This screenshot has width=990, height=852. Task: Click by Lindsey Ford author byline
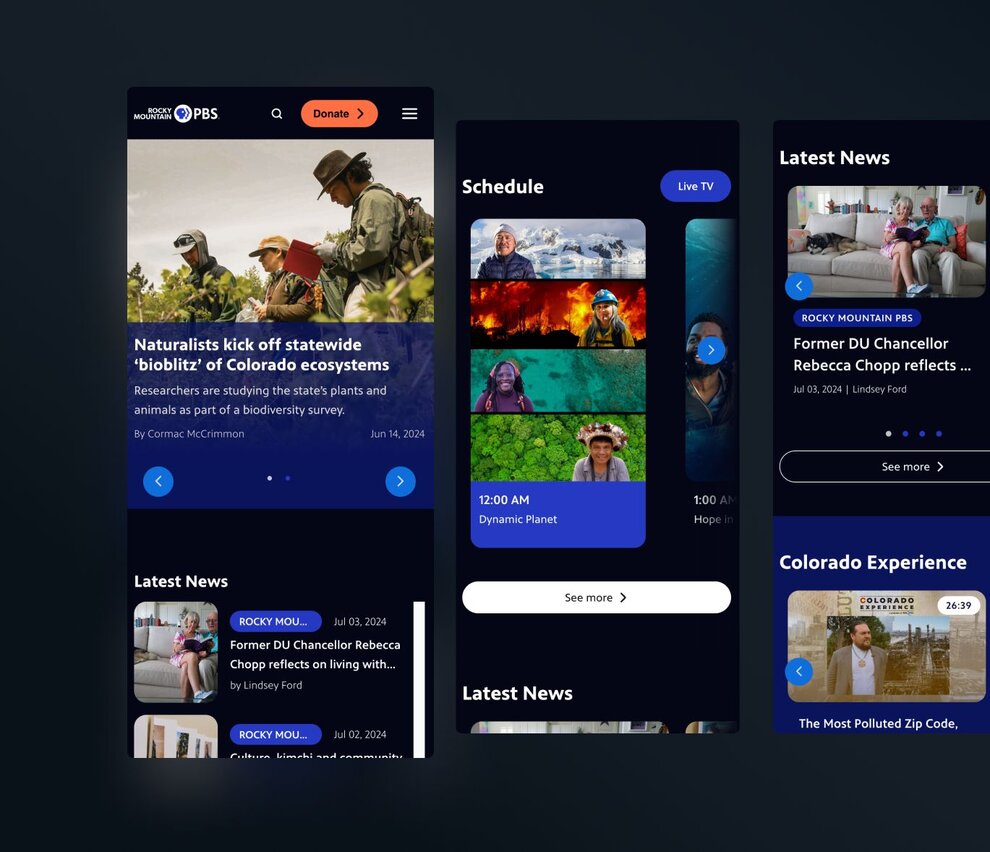pos(266,685)
